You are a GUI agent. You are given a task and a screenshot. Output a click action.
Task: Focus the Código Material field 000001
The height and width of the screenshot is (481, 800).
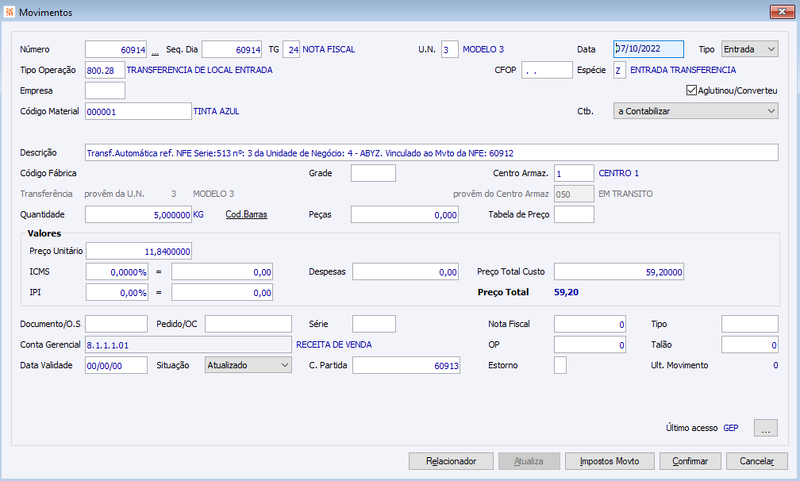tap(138, 111)
